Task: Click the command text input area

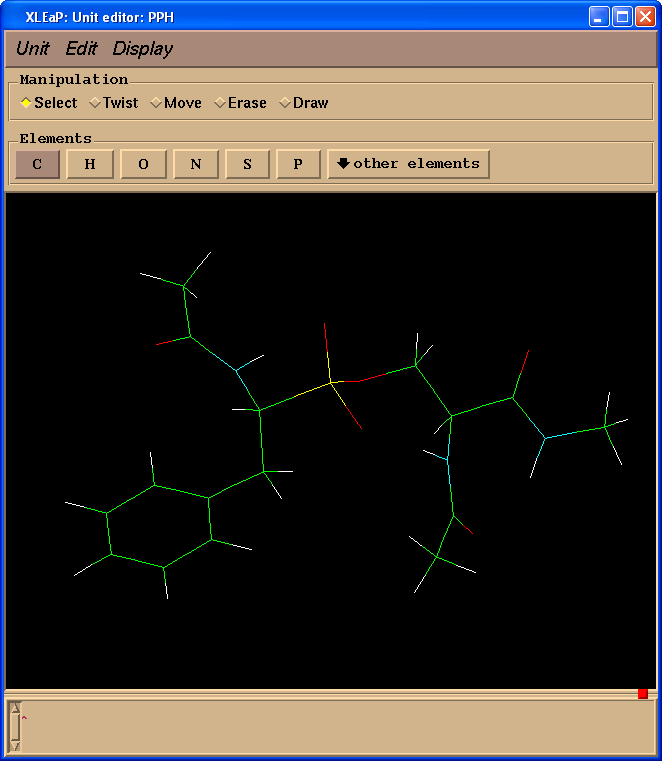Action: (338, 727)
